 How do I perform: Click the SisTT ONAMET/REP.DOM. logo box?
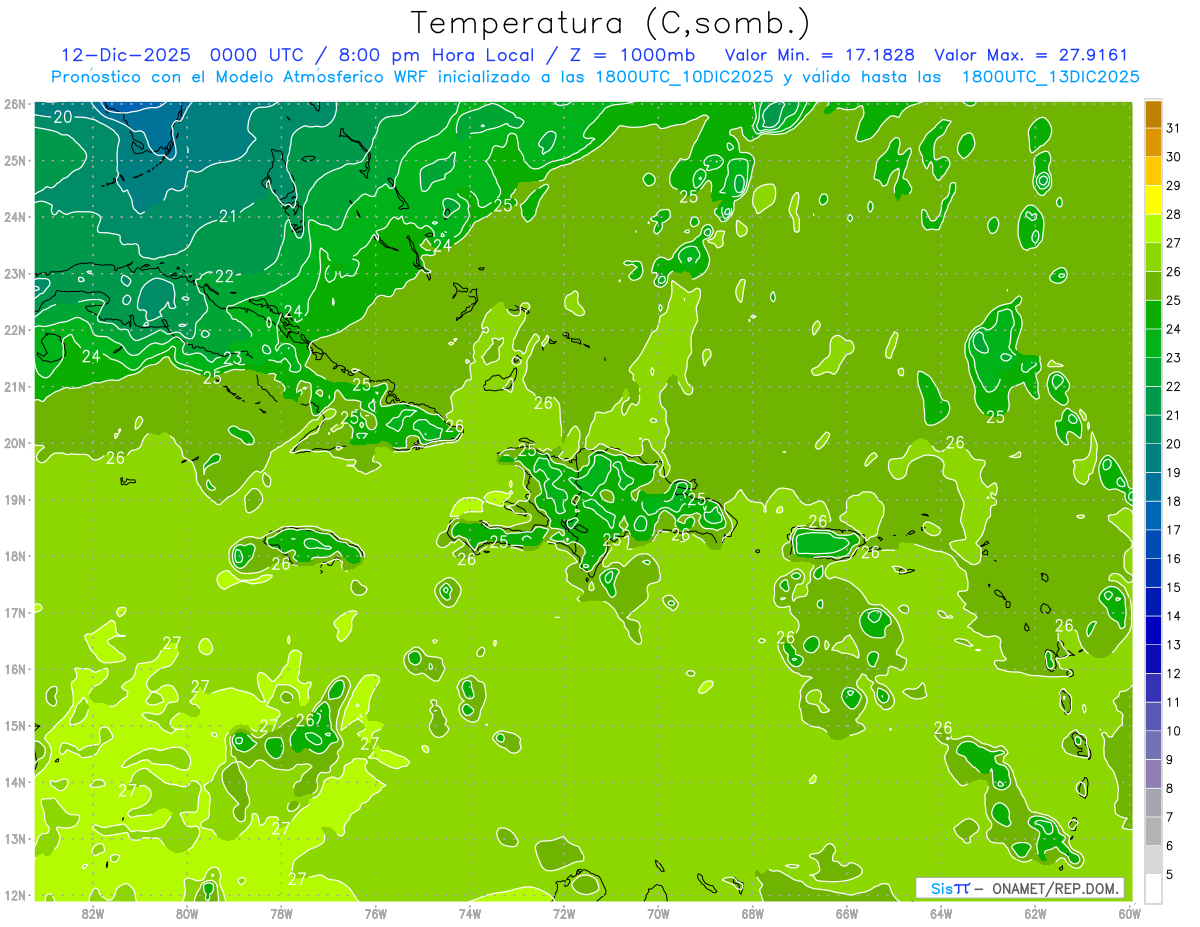[1020, 888]
